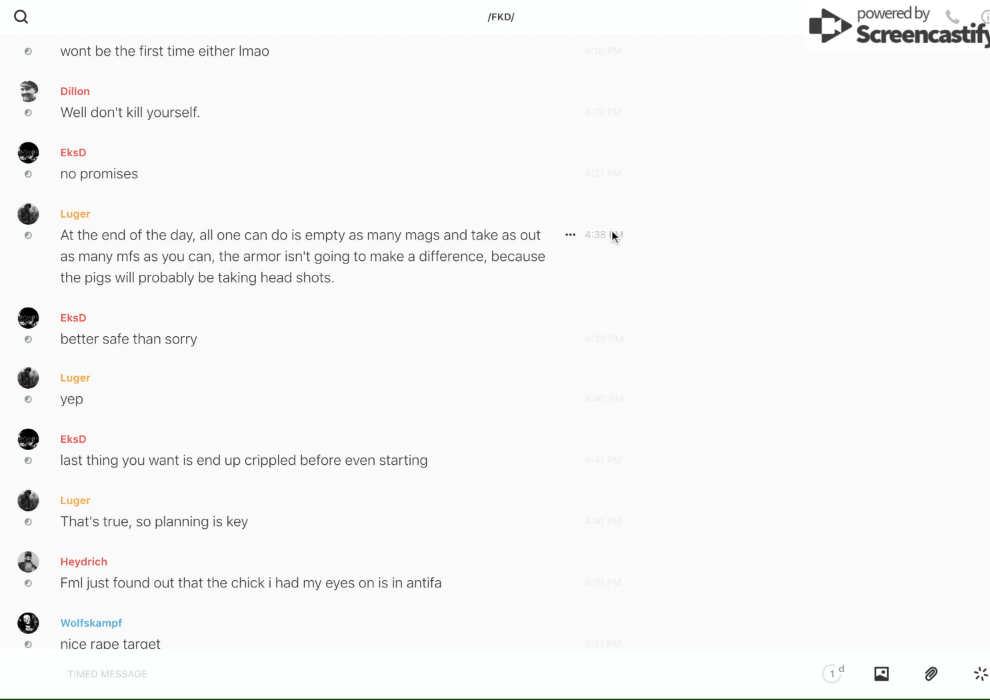Image resolution: width=990 pixels, height=700 pixels.
Task: Click the add picture icon
Action: [881, 674]
